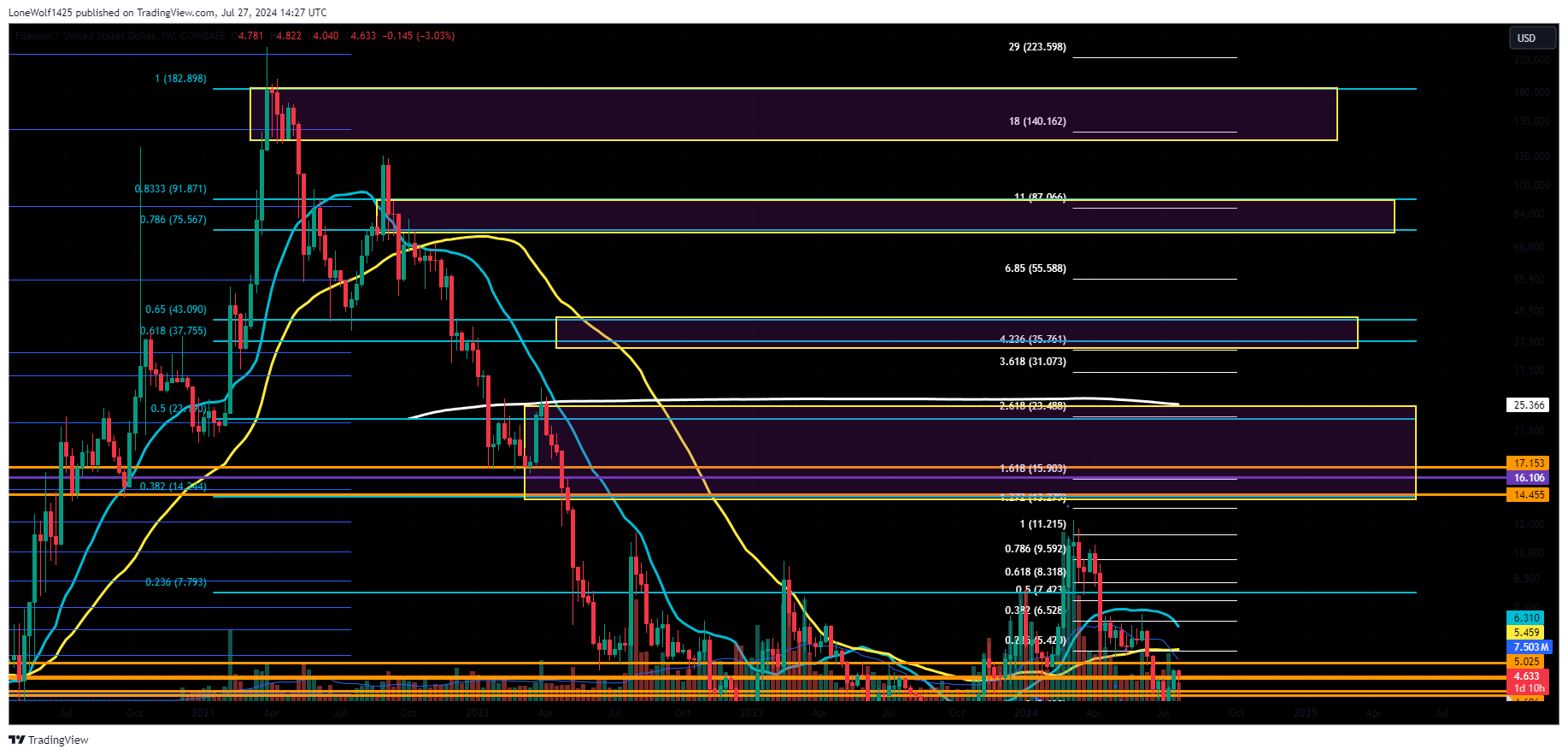Click the extension label 29 (223.598)
The width and height of the screenshot is (1568, 755).
1037,47
